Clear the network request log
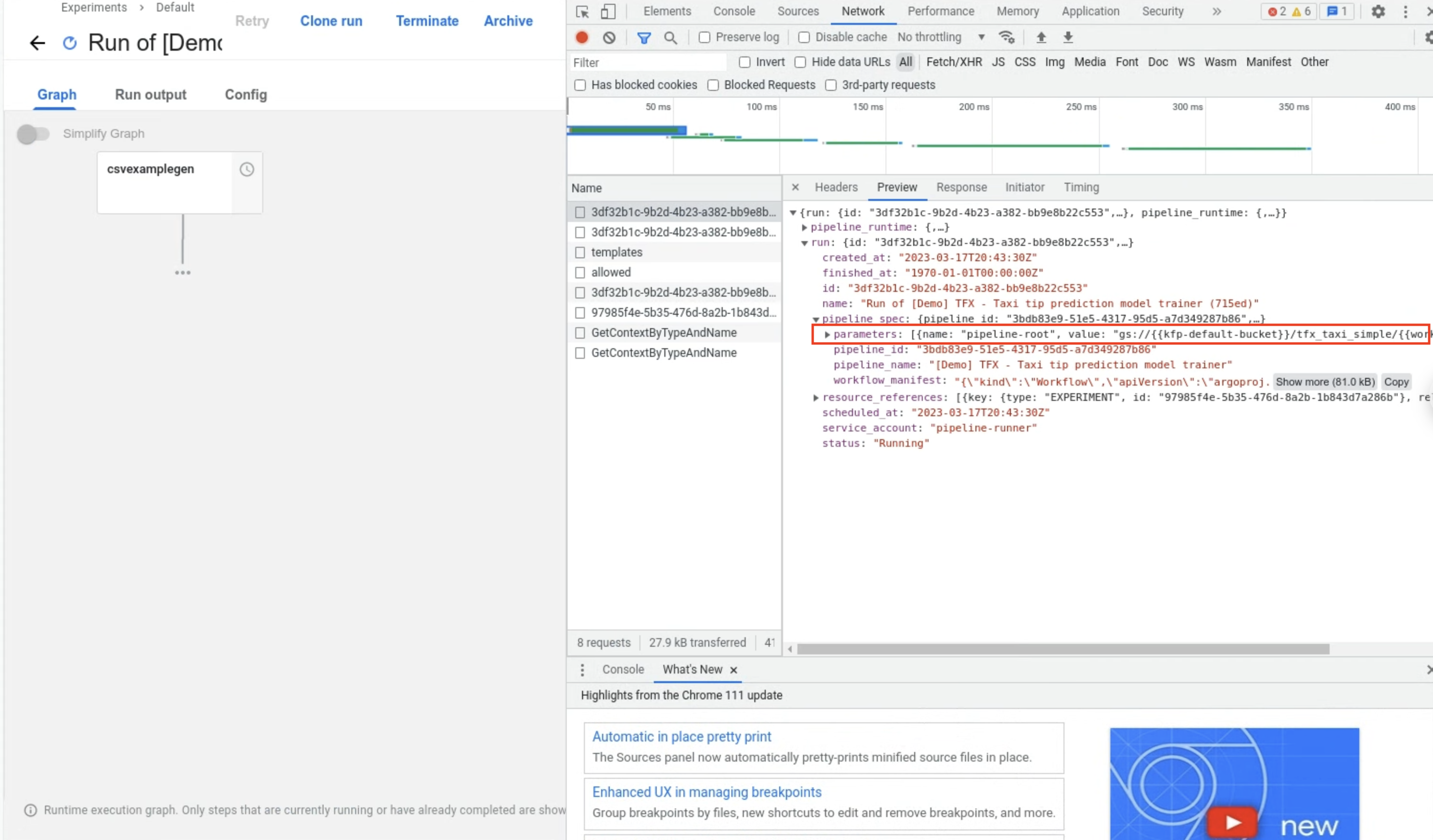Viewport: 1433px width, 840px height. [609, 37]
